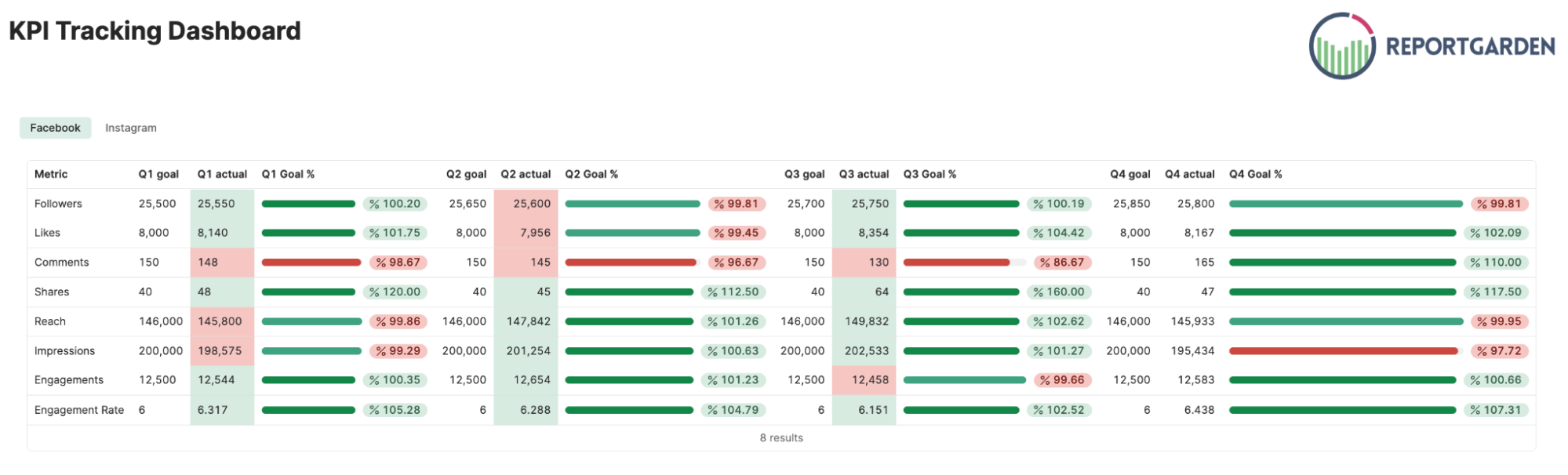Click the ReportGarden logo icon
Screen dimensions: 1568x475
pyautogui.click(x=1341, y=45)
